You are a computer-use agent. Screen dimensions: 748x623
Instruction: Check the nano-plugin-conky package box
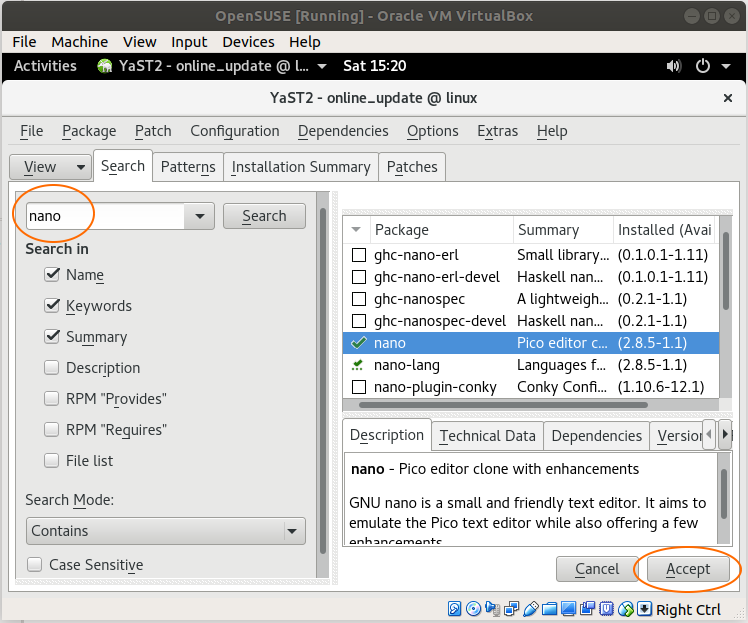point(359,387)
